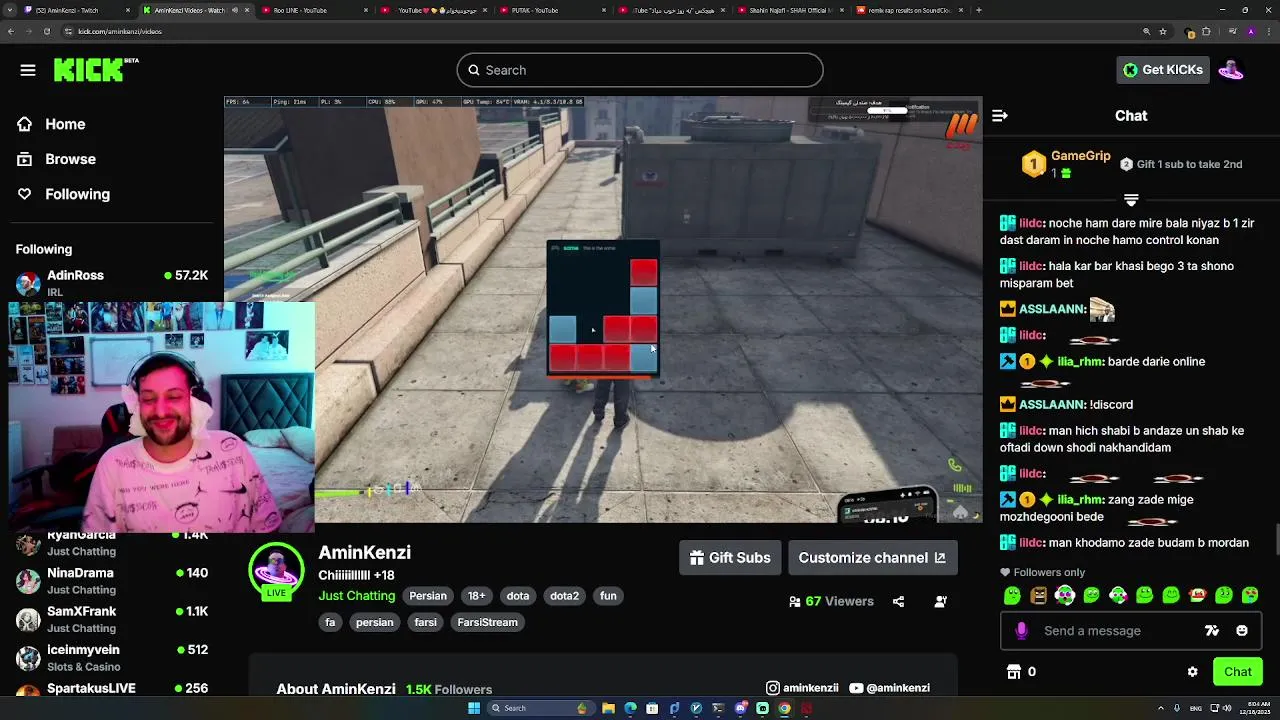1280x720 pixels.
Task: Collapse the chat panel with the arrow icon
Action: (999, 116)
